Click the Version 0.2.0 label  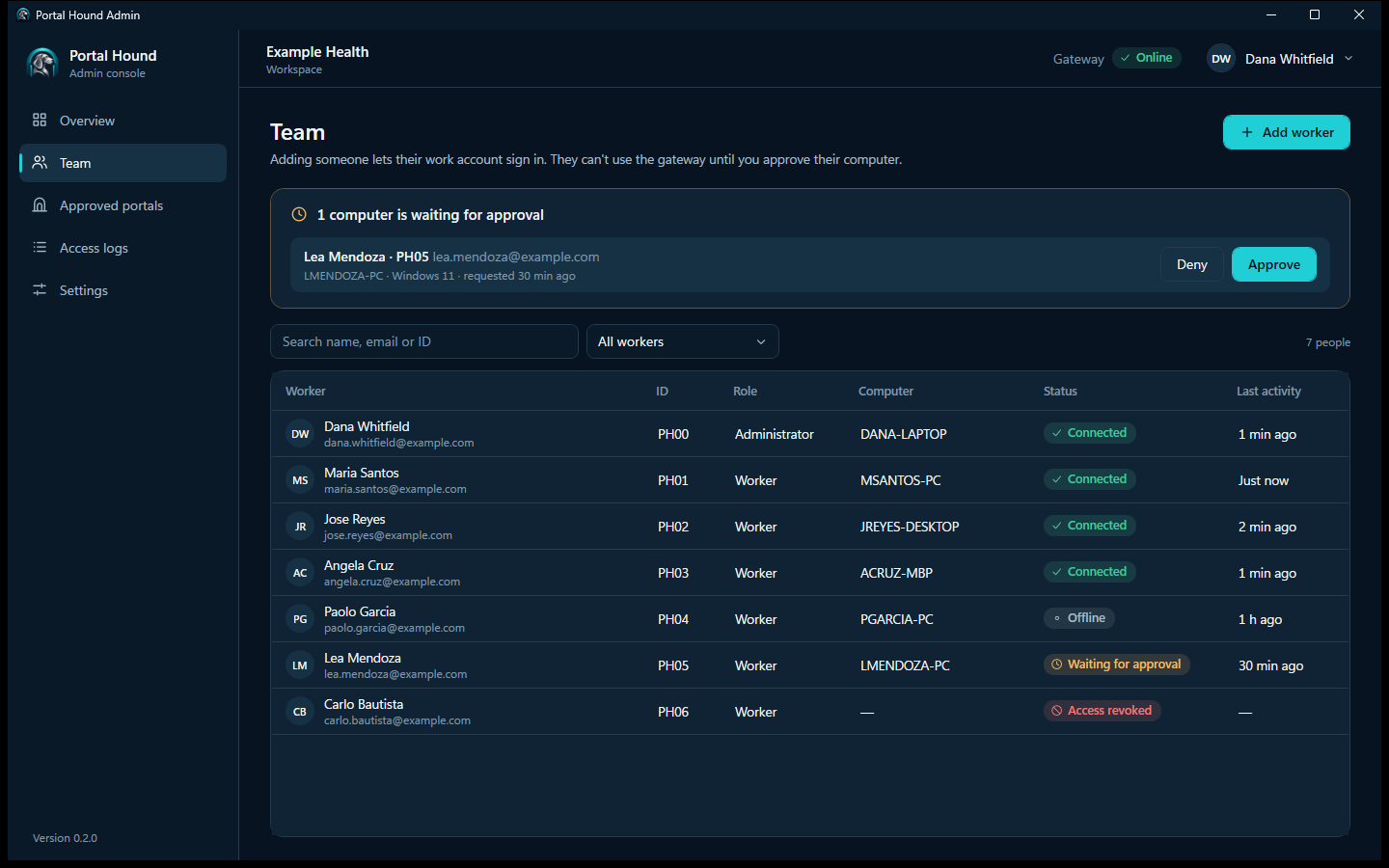click(65, 838)
